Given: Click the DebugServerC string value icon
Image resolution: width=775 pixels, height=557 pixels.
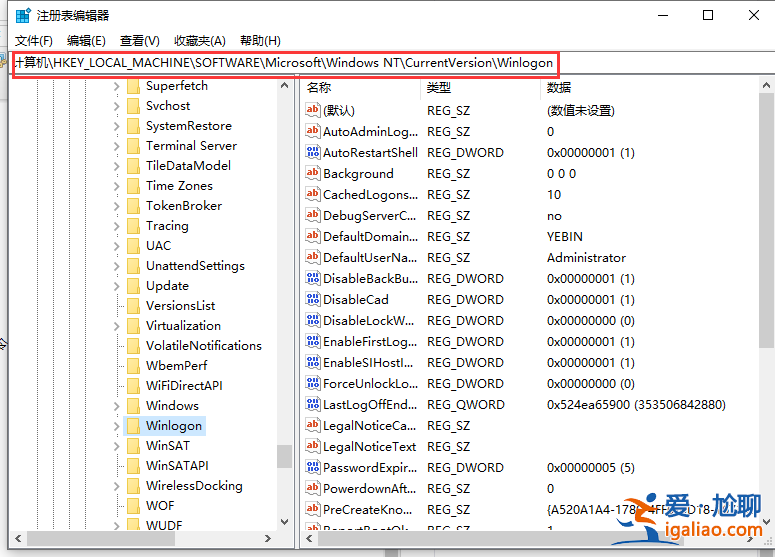Looking at the screenshot, I should [x=312, y=215].
